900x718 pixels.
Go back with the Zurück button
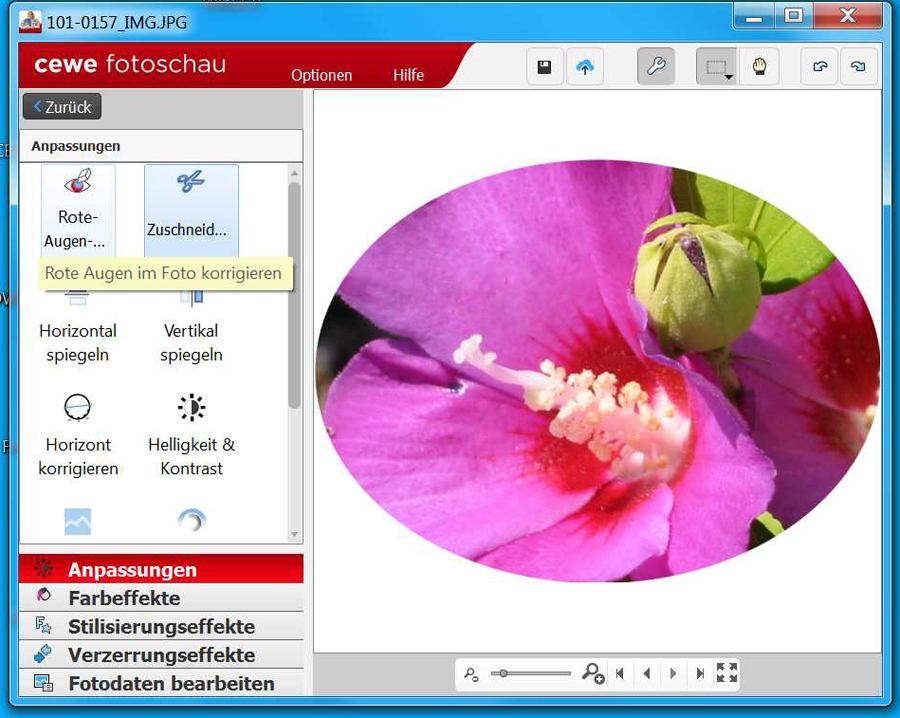[x=62, y=107]
